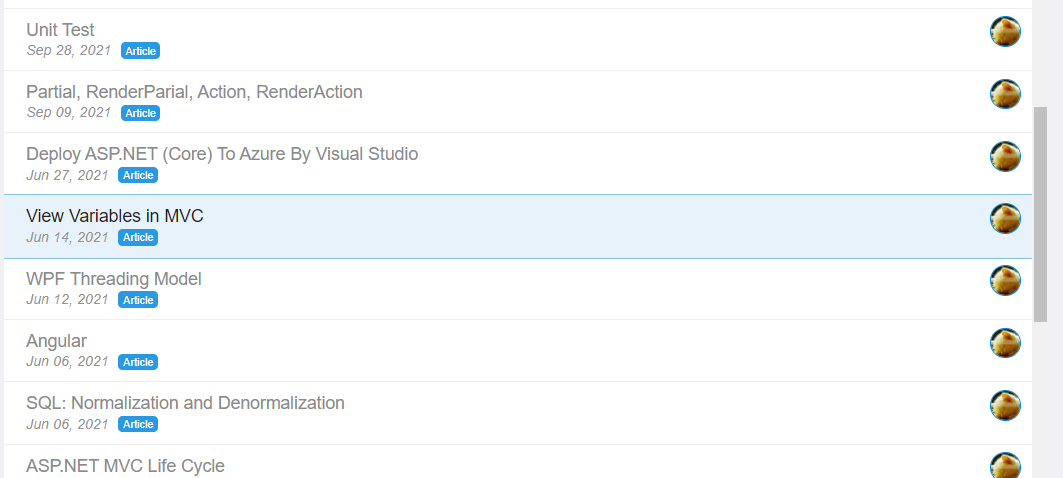Select author avatar next to WPF Threading Model
The image size is (1063, 478).
pyautogui.click(x=1005, y=281)
